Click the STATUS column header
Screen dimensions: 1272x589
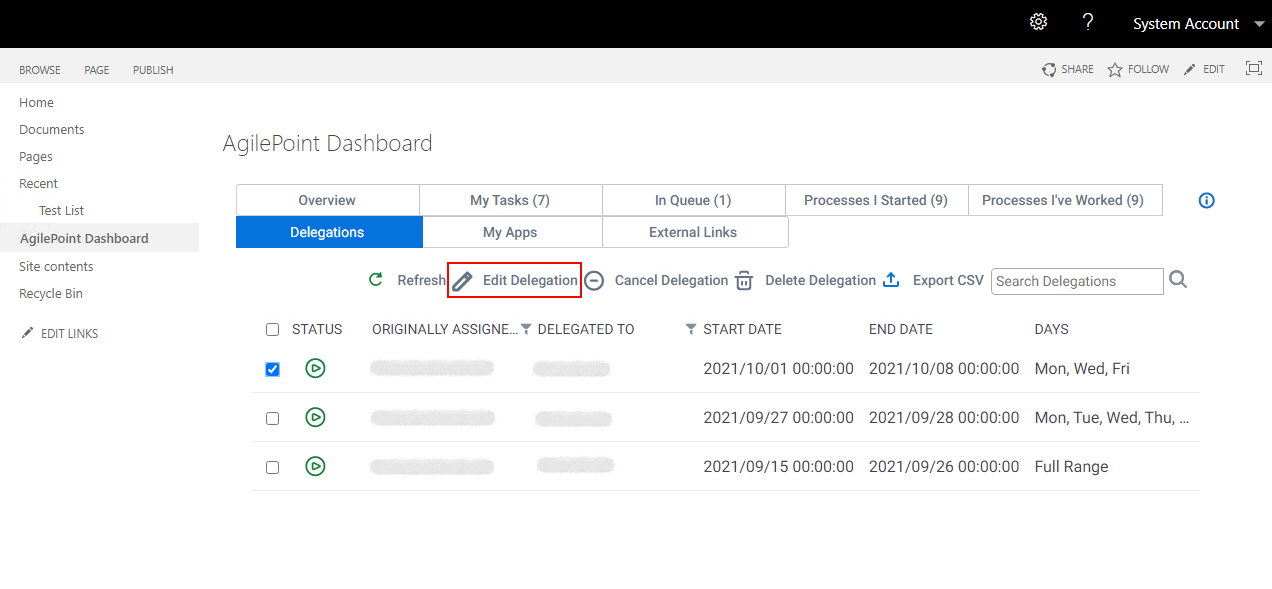tap(317, 329)
